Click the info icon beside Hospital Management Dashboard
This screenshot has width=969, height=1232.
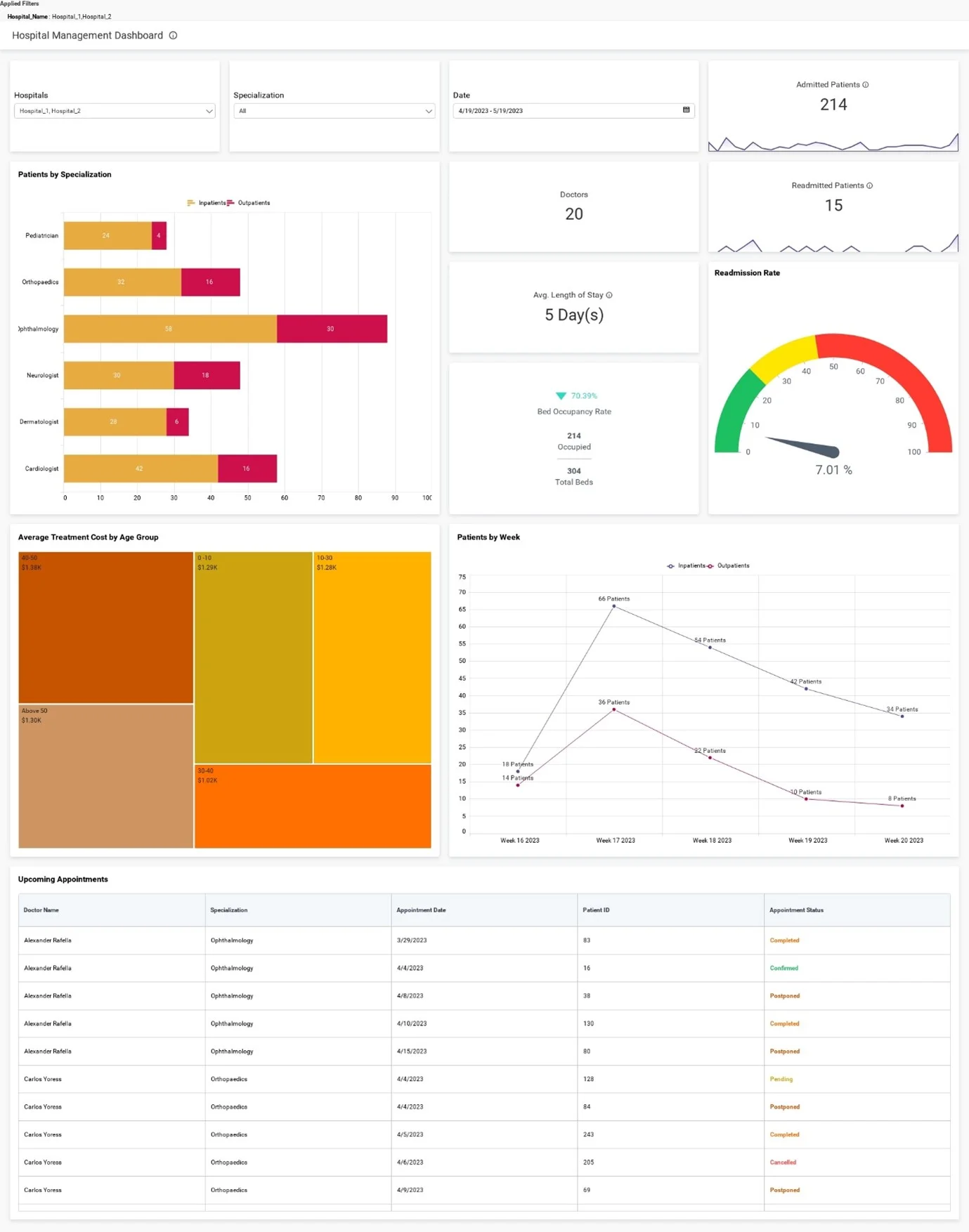(x=173, y=35)
